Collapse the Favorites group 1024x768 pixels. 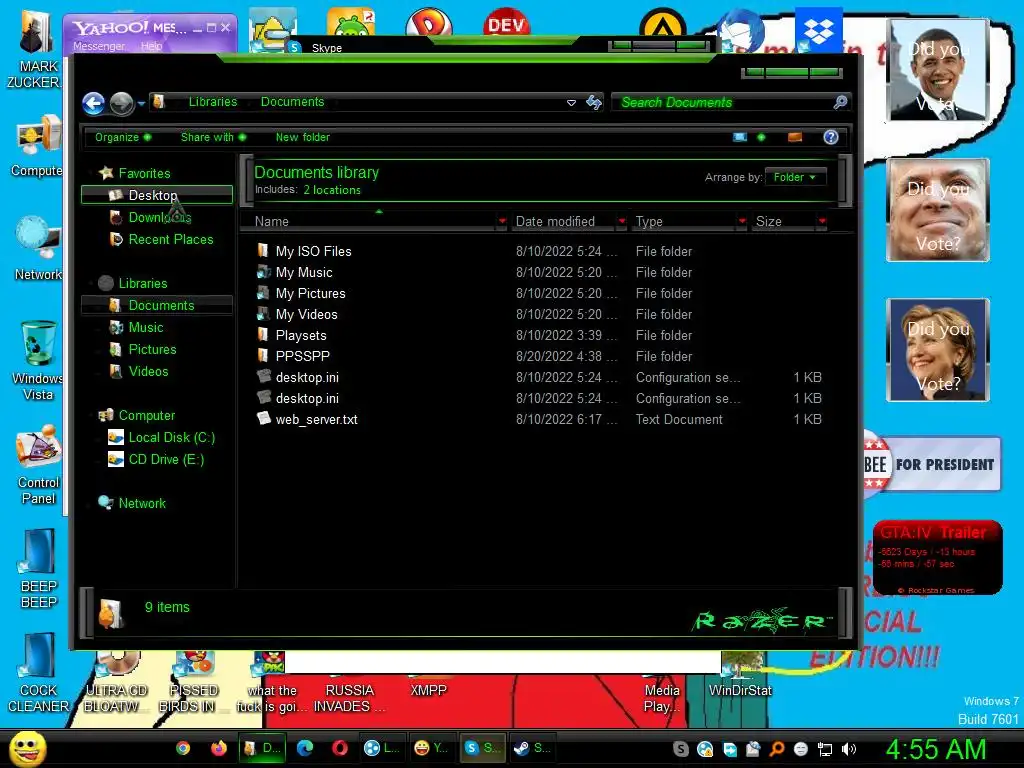click(x=90, y=173)
